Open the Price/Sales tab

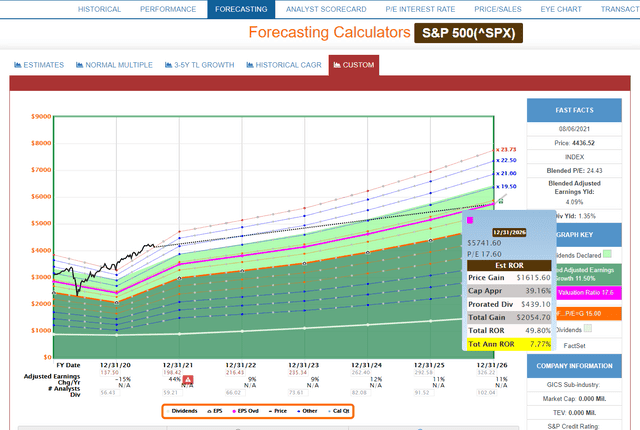[498, 9]
